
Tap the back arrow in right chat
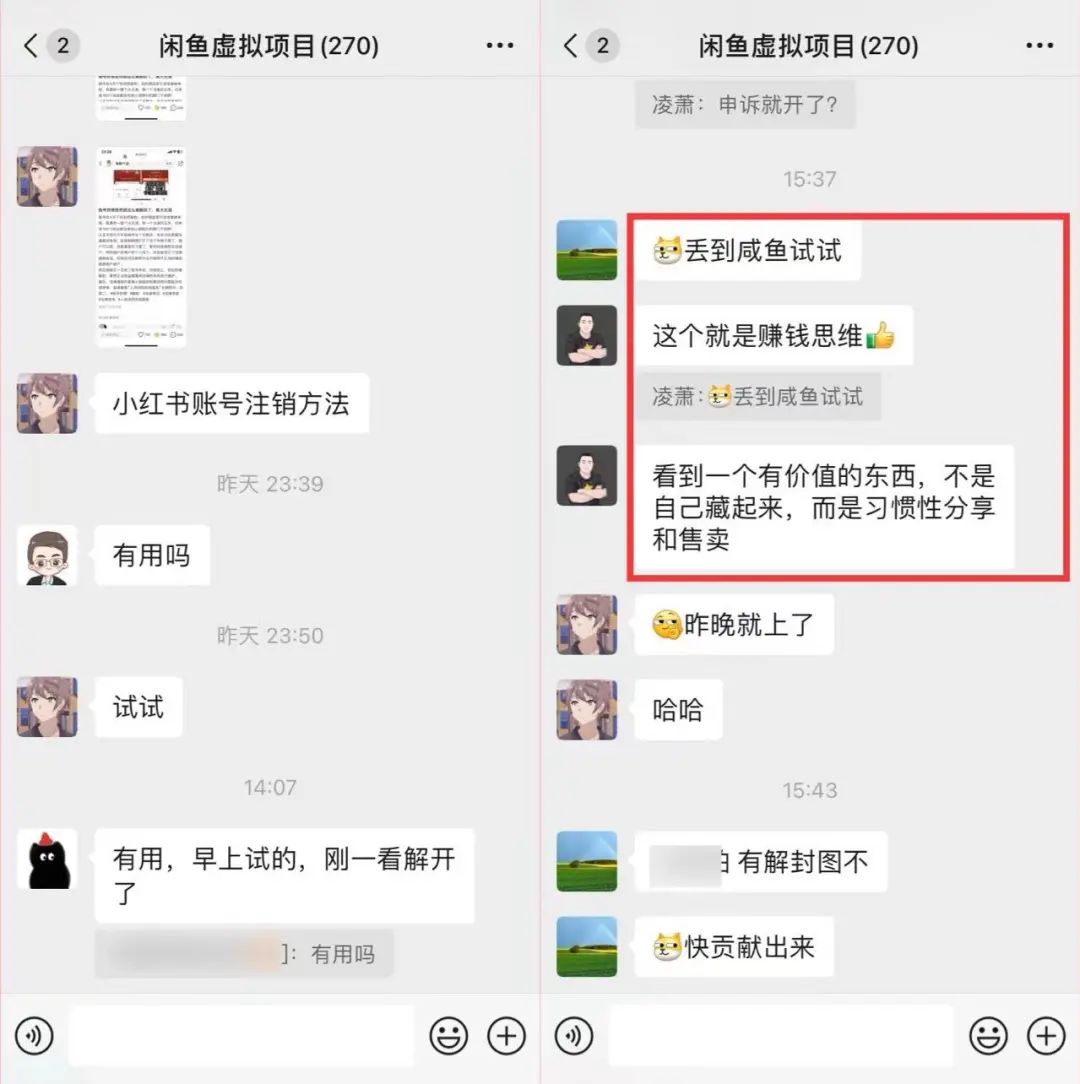570,46
